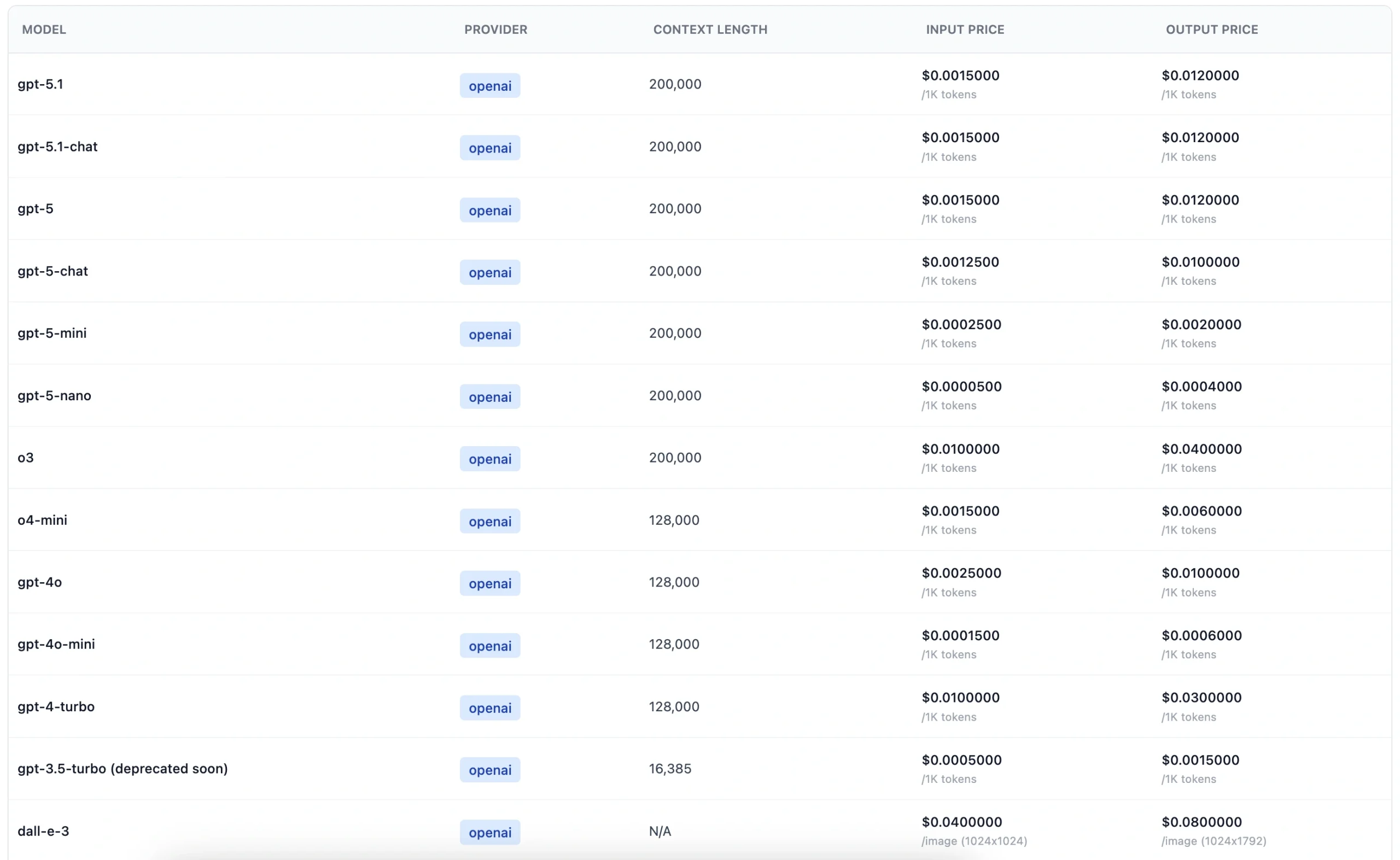Click the openai badge for gpt-5-mini
The image size is (1400, 860).
pyautogui.click(x=490, y=335)
